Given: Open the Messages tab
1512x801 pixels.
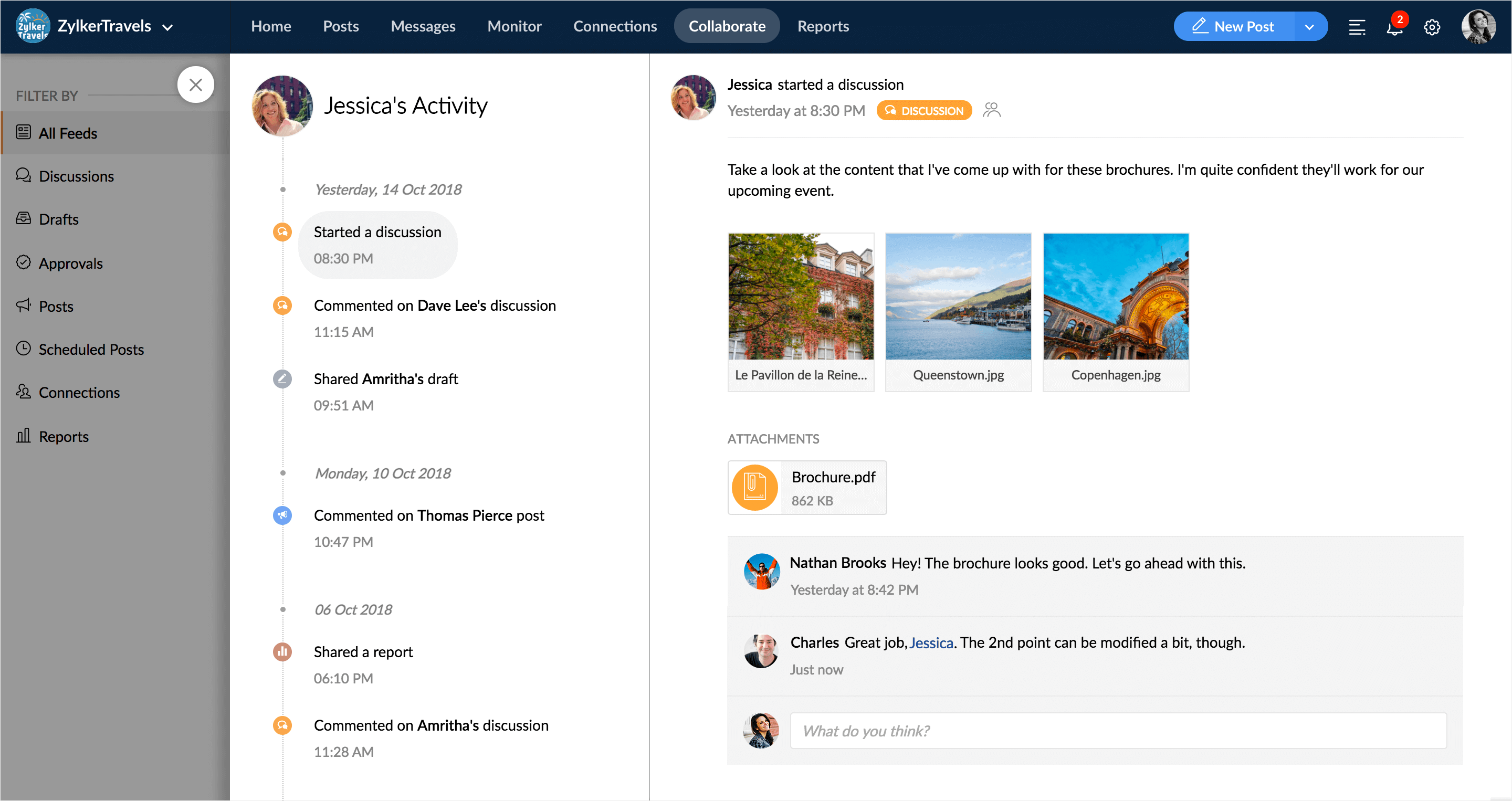Looking at the screenshot, I should [423, 26].
